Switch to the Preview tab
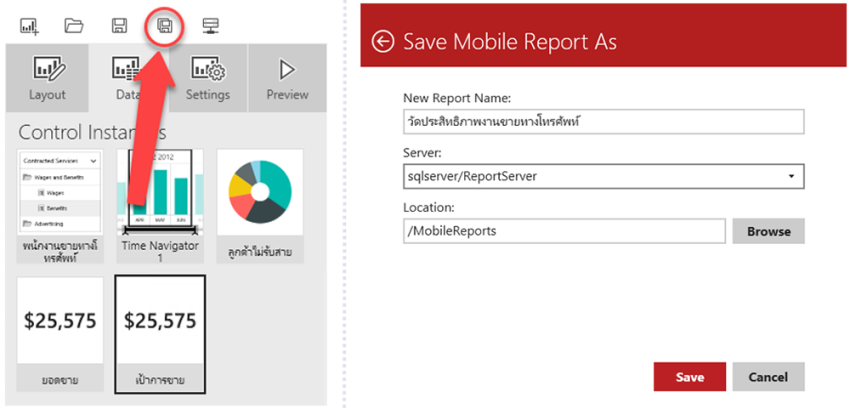This screenshot has width=850, height=409. click(x=287, y=78)
